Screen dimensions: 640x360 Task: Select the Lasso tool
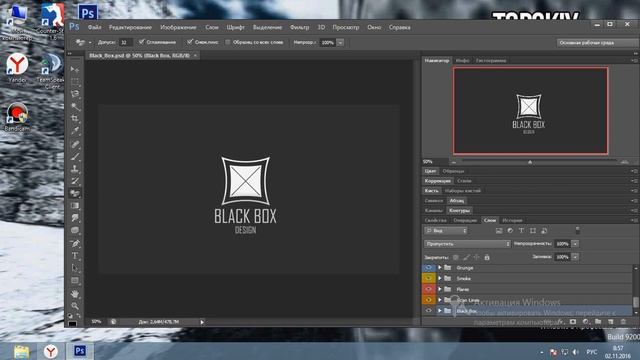pyautogui.click(x=75, y=94)
